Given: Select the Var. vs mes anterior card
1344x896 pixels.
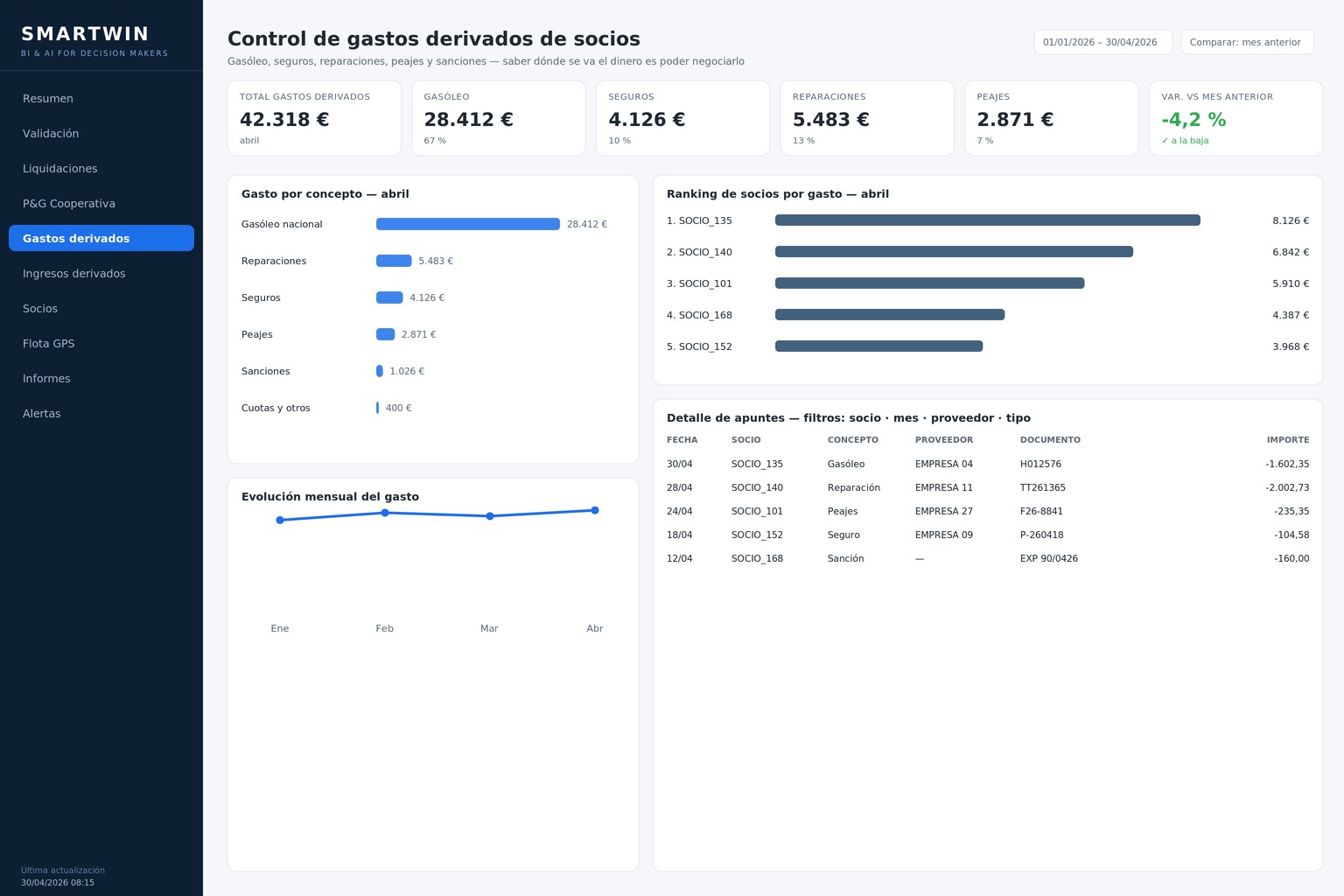Looking at the screenshot, I should pos(1235,118).
